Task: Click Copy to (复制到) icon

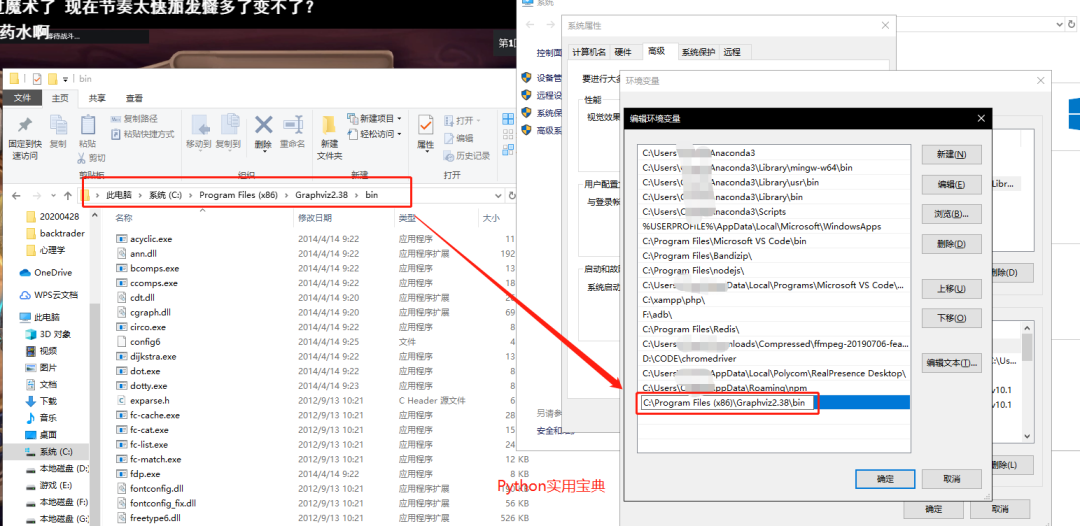Action: click(x=228, y=125)
